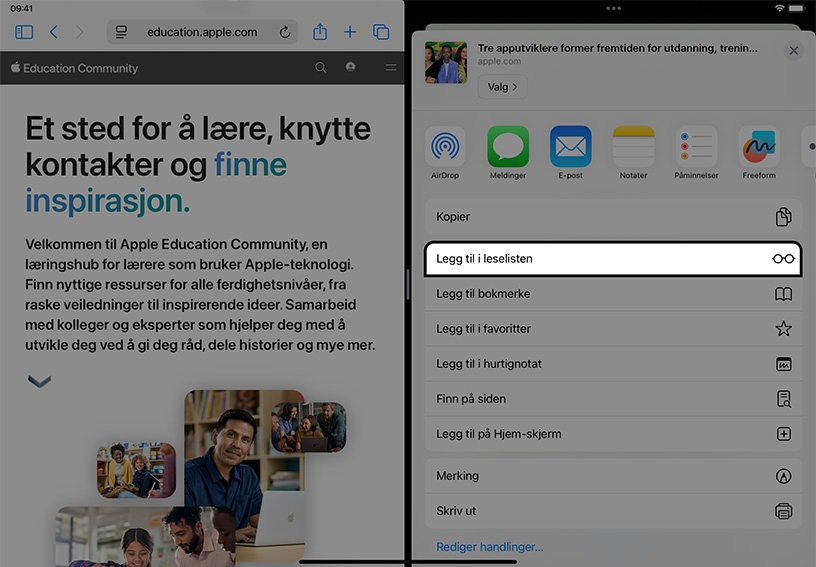Share via AirDrop
The width and height of the screenshot is (816, 567).
click(x=445, y=153)
